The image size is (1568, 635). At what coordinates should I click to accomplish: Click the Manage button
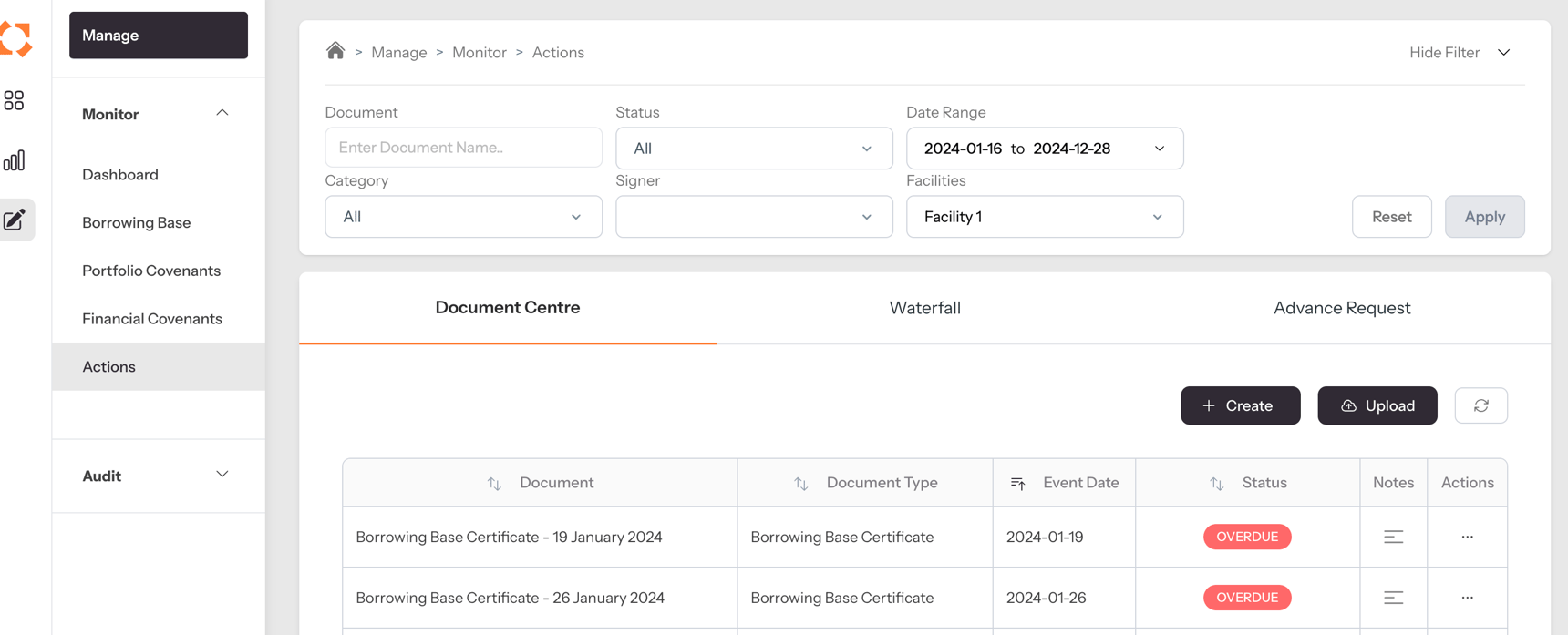[159, 36]
